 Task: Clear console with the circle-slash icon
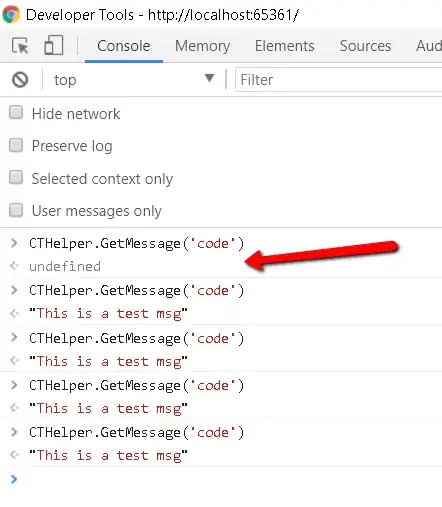tap(20, 80)
